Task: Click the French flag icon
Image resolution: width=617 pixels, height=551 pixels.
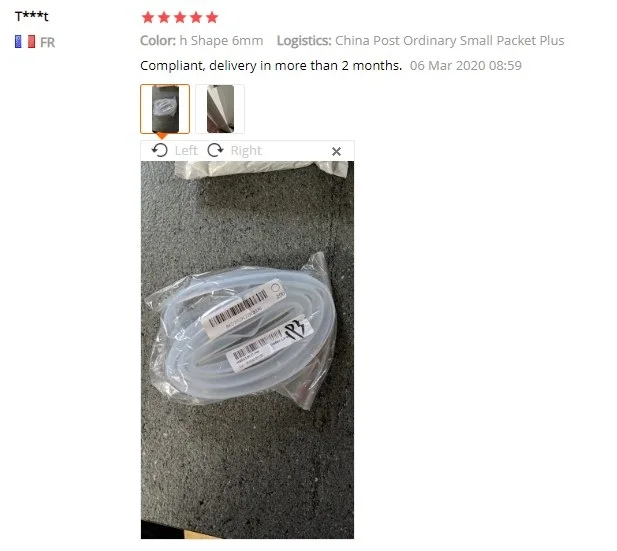Action: pyautogui.click(x=25, y=42)
